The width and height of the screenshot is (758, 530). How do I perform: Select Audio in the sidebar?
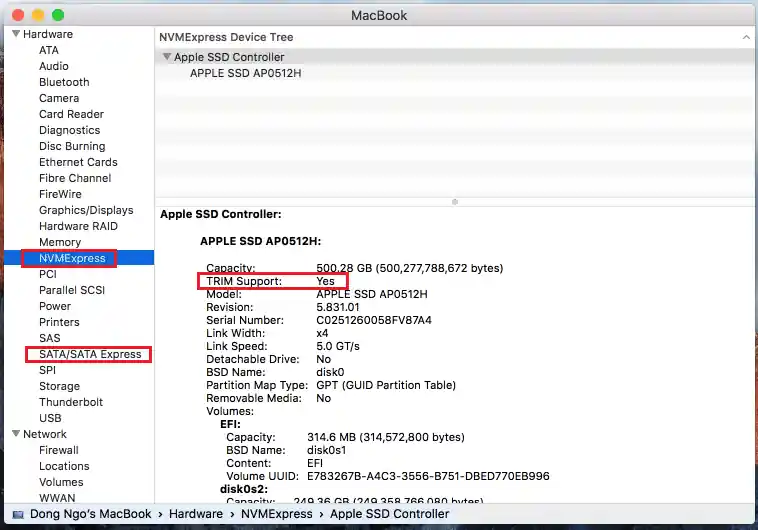pyautogui.click(x=54, y=66)
